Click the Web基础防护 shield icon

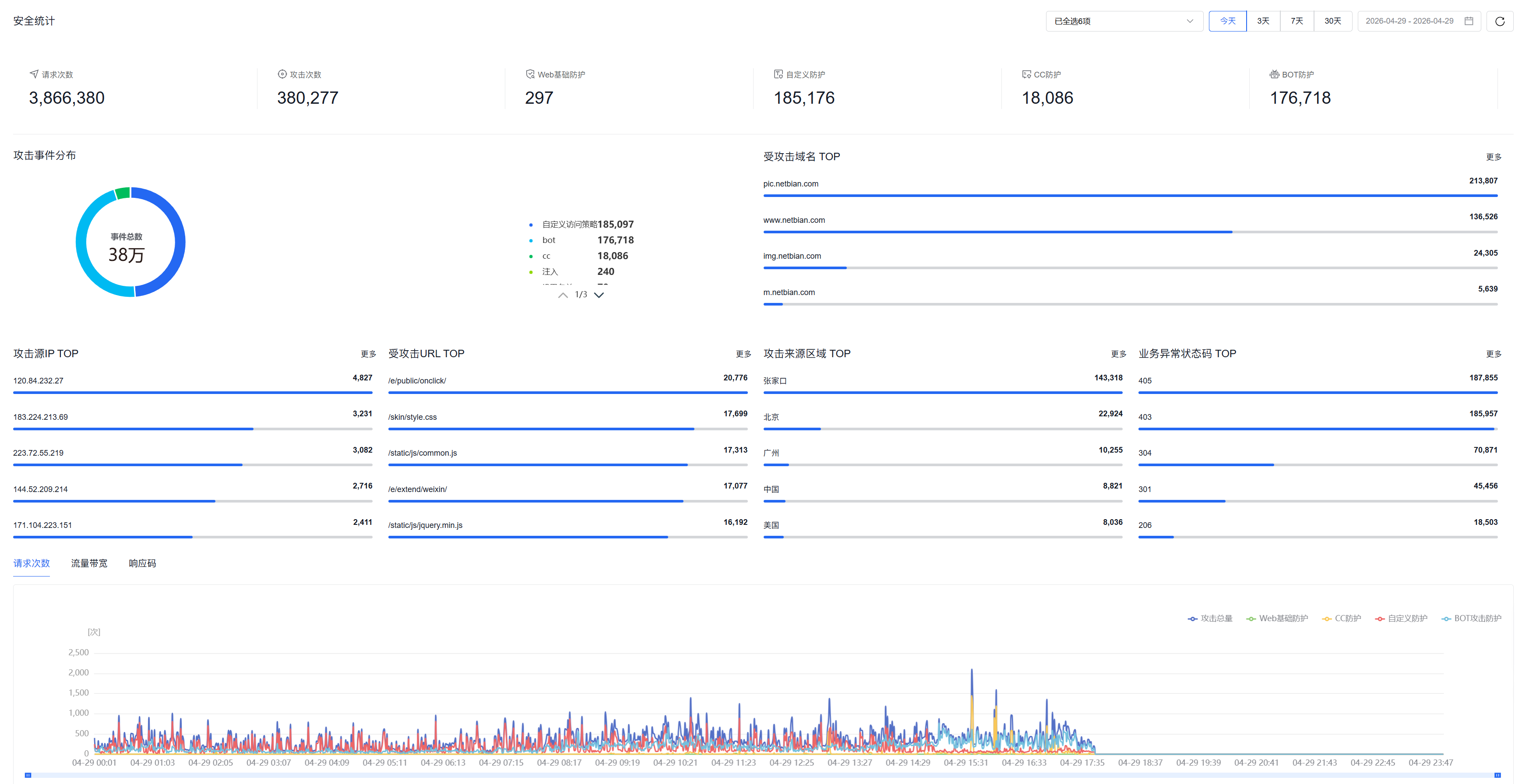tap(530, 74)
